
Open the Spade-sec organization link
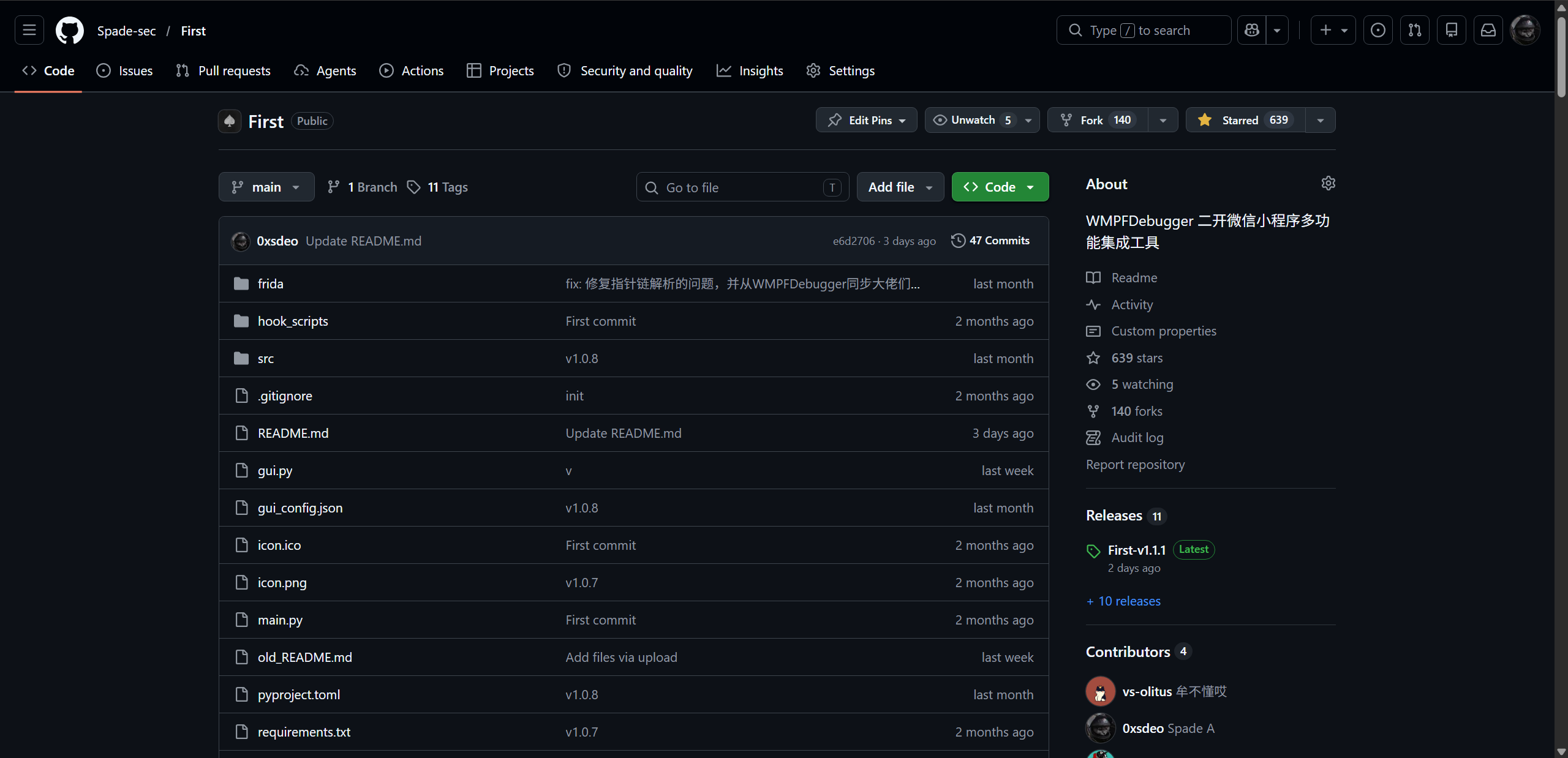tap(127, 31)
